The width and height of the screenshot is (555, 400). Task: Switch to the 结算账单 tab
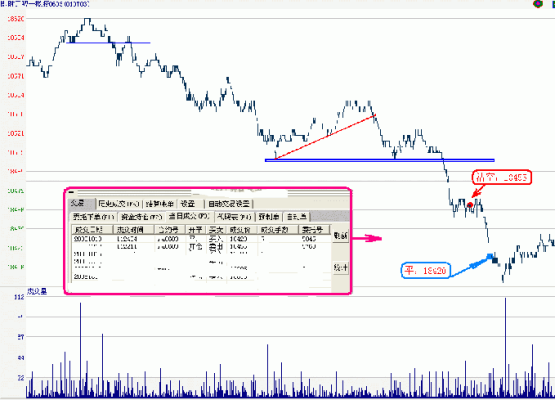(159, 204)
